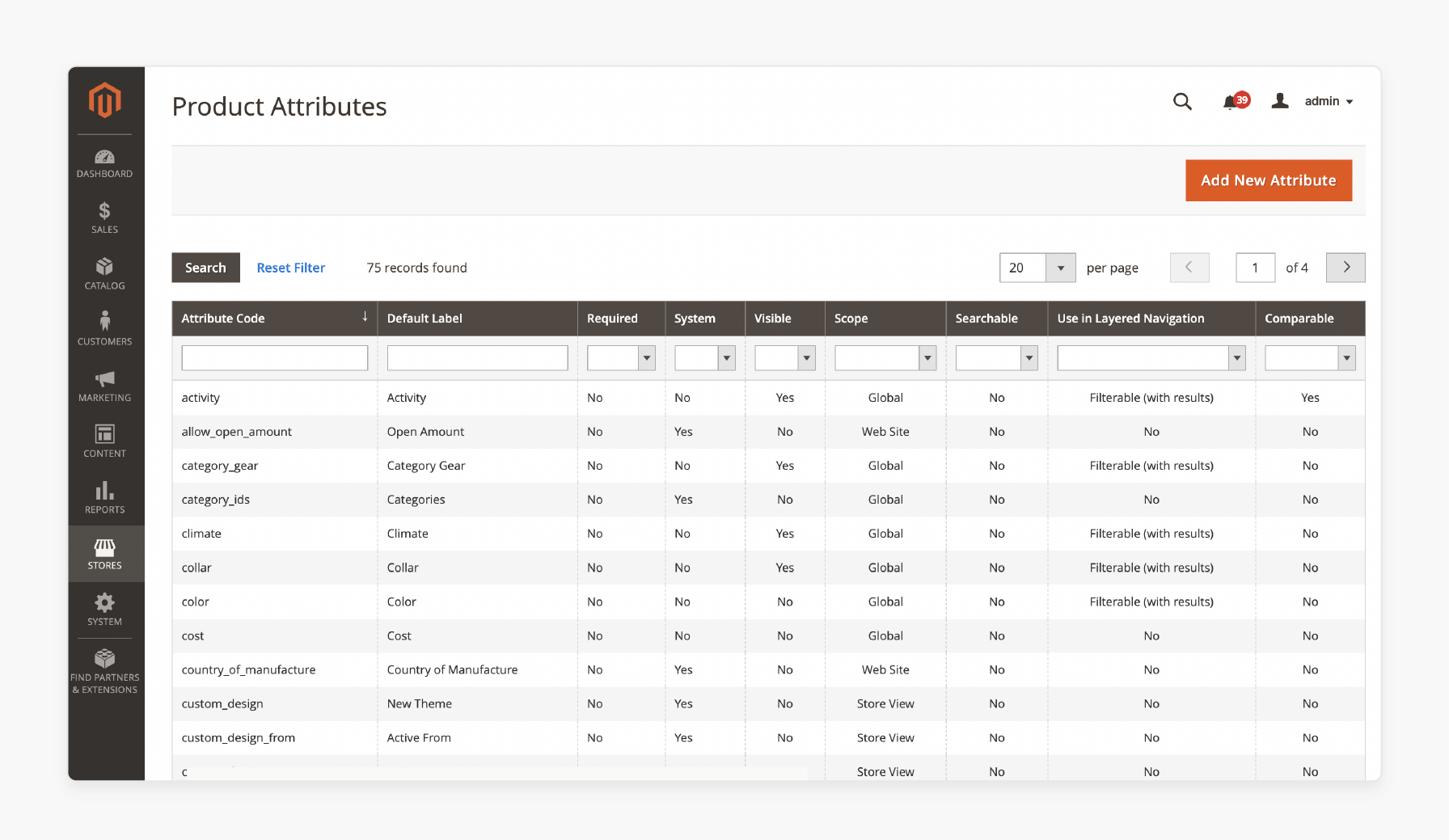
Task: Open the System filter dropdown
Action: point(705,358)
